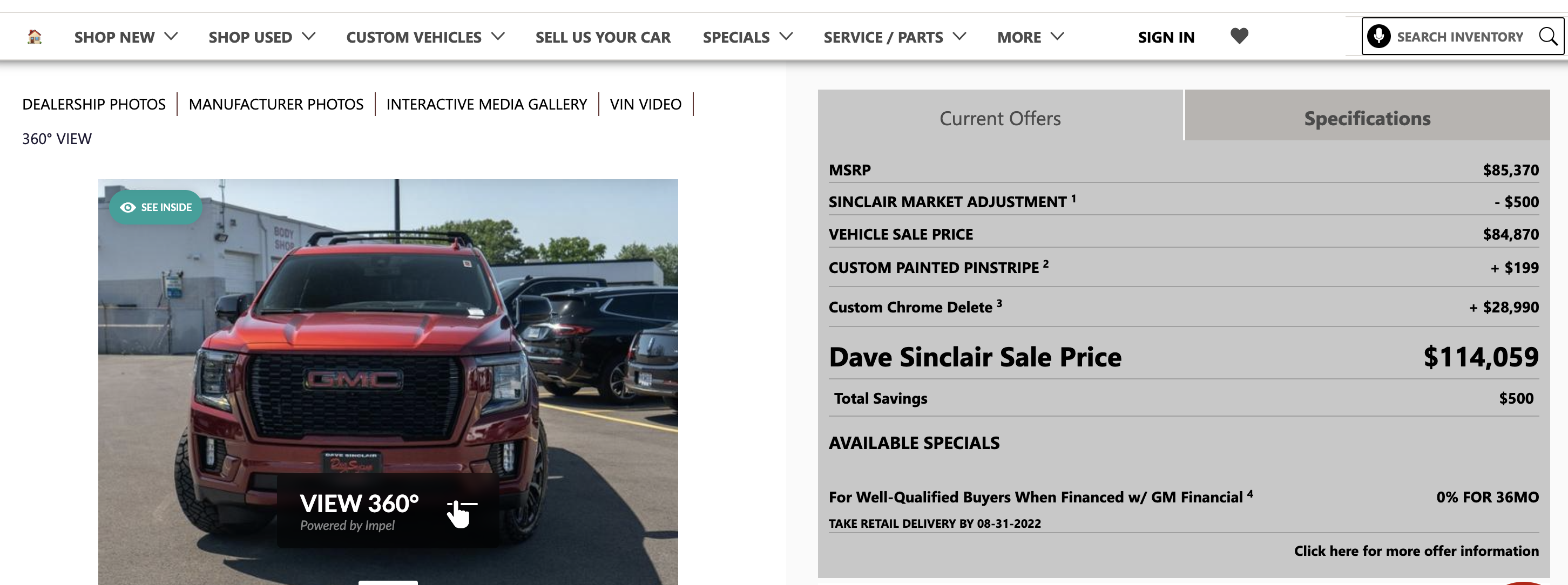Click the magnifying glass search icon
Viewport: 1568px width, 585px height.
point(1548,37)
